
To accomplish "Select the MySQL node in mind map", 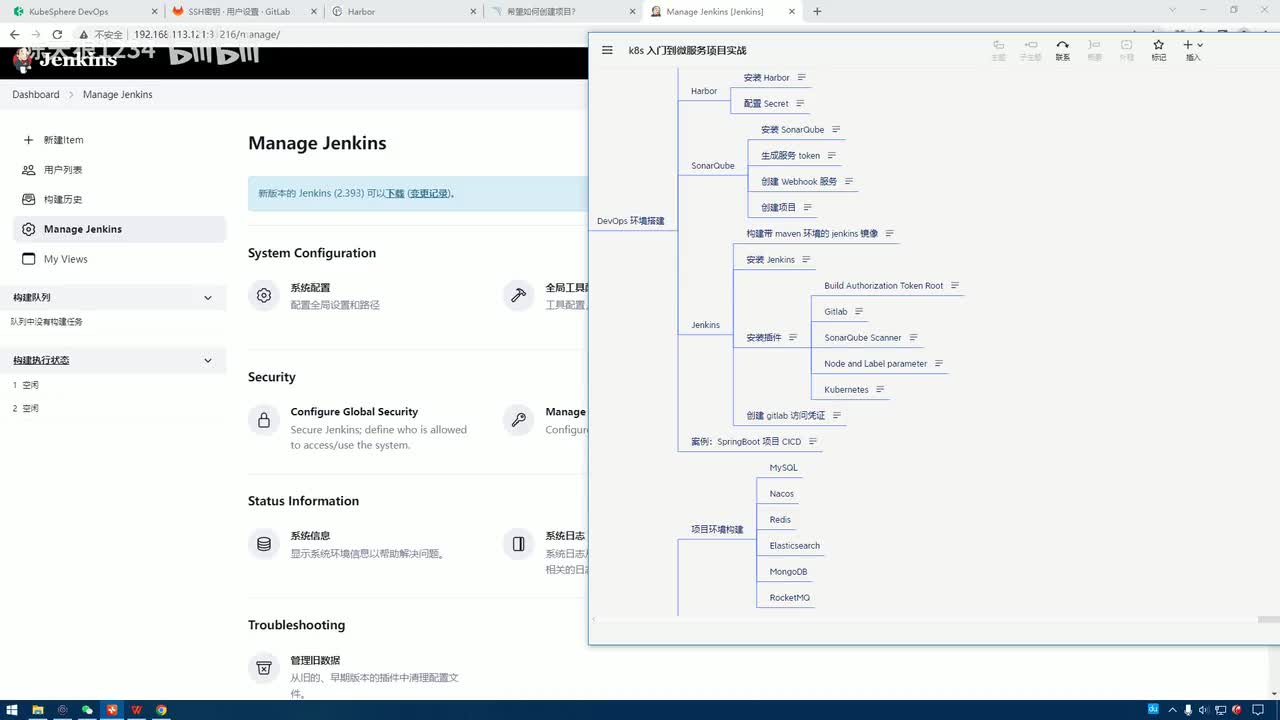I will 783,467.
